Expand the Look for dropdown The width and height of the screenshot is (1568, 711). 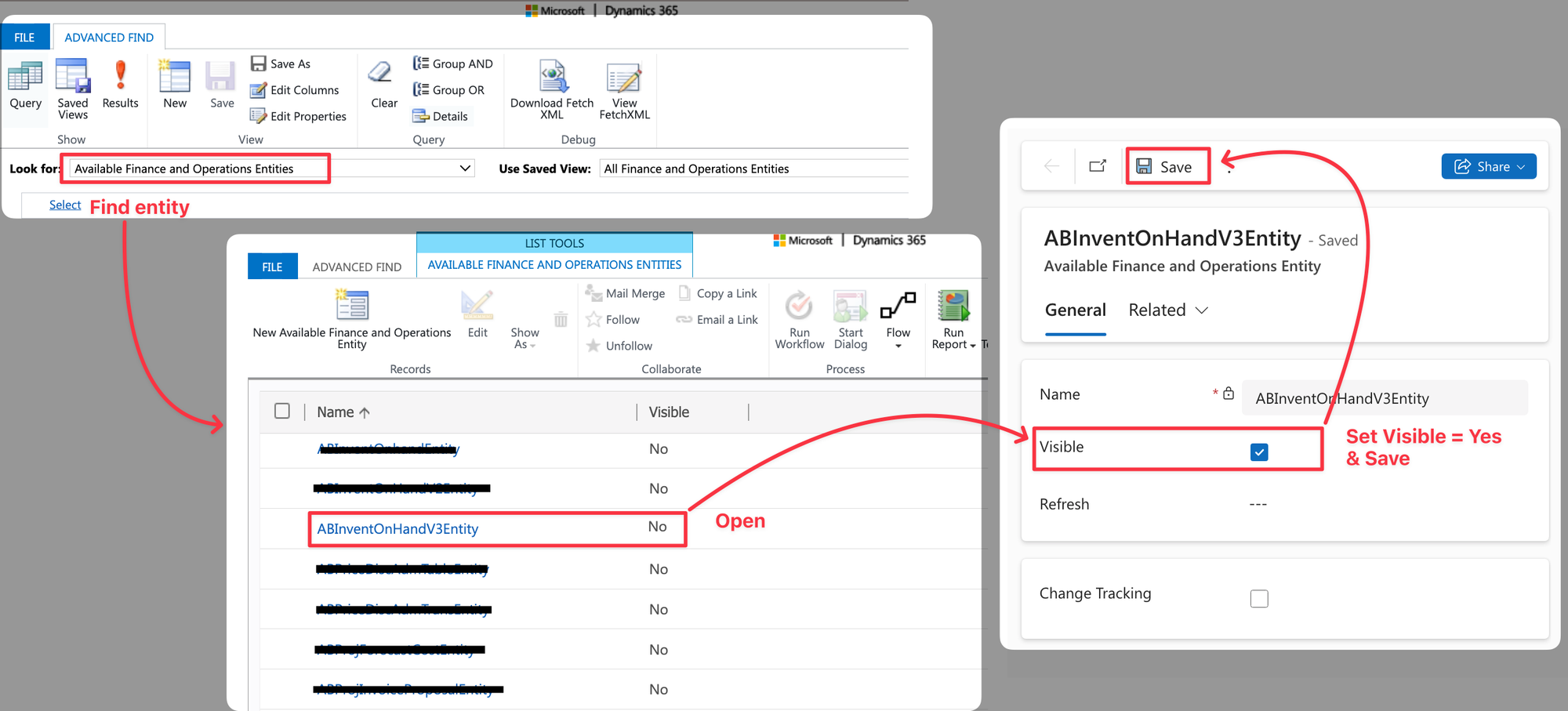tap(465, 169)
